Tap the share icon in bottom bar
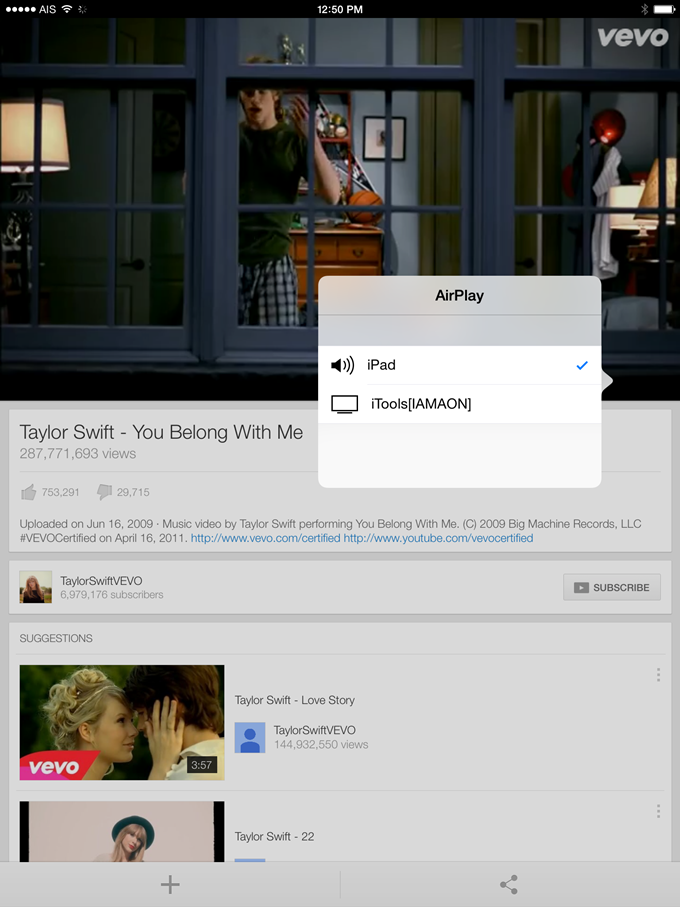The image size is (680, 907). [509, 884]
